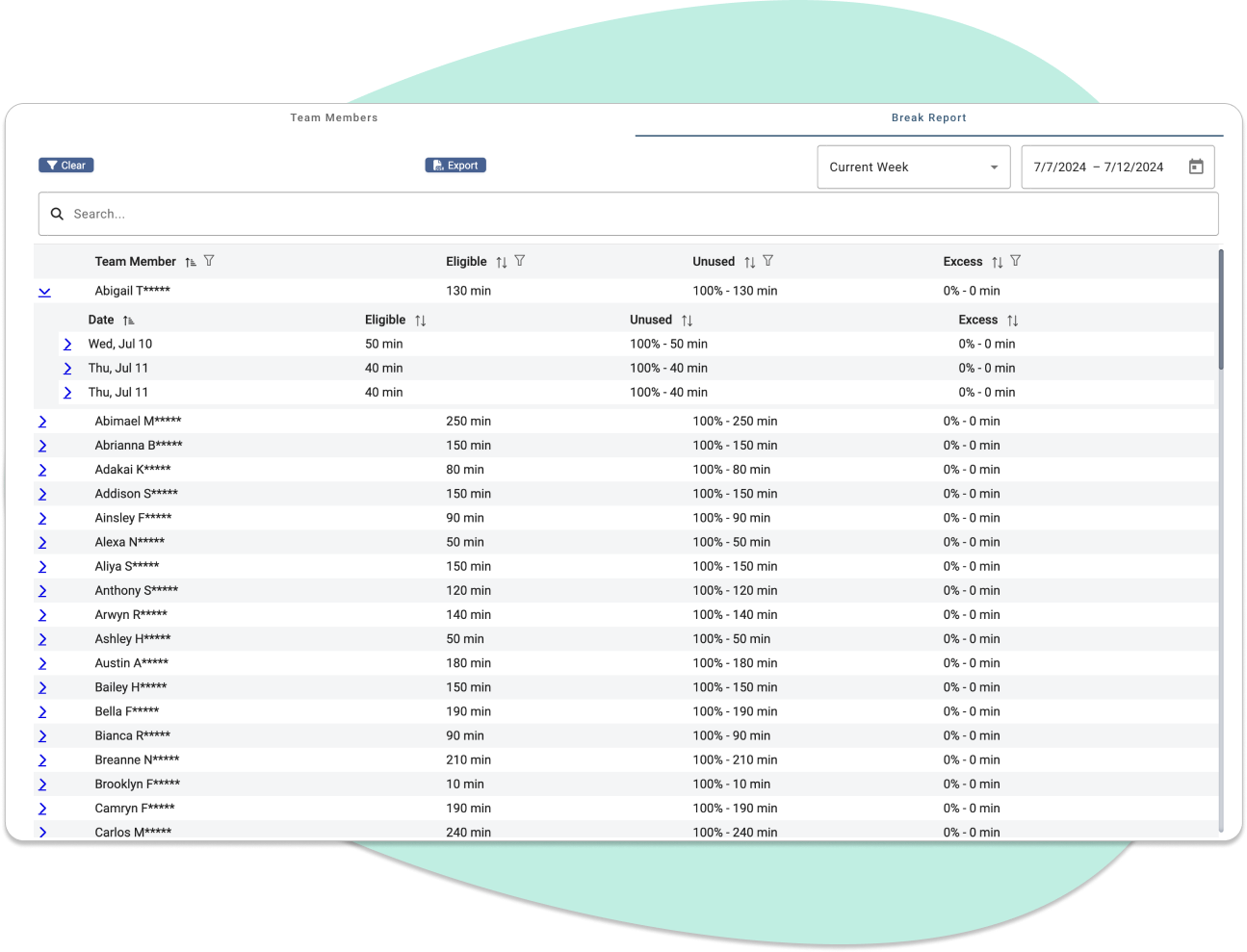Click the search magnifier icon
This screenshot has width=1247, height=952.
point(57,214)
